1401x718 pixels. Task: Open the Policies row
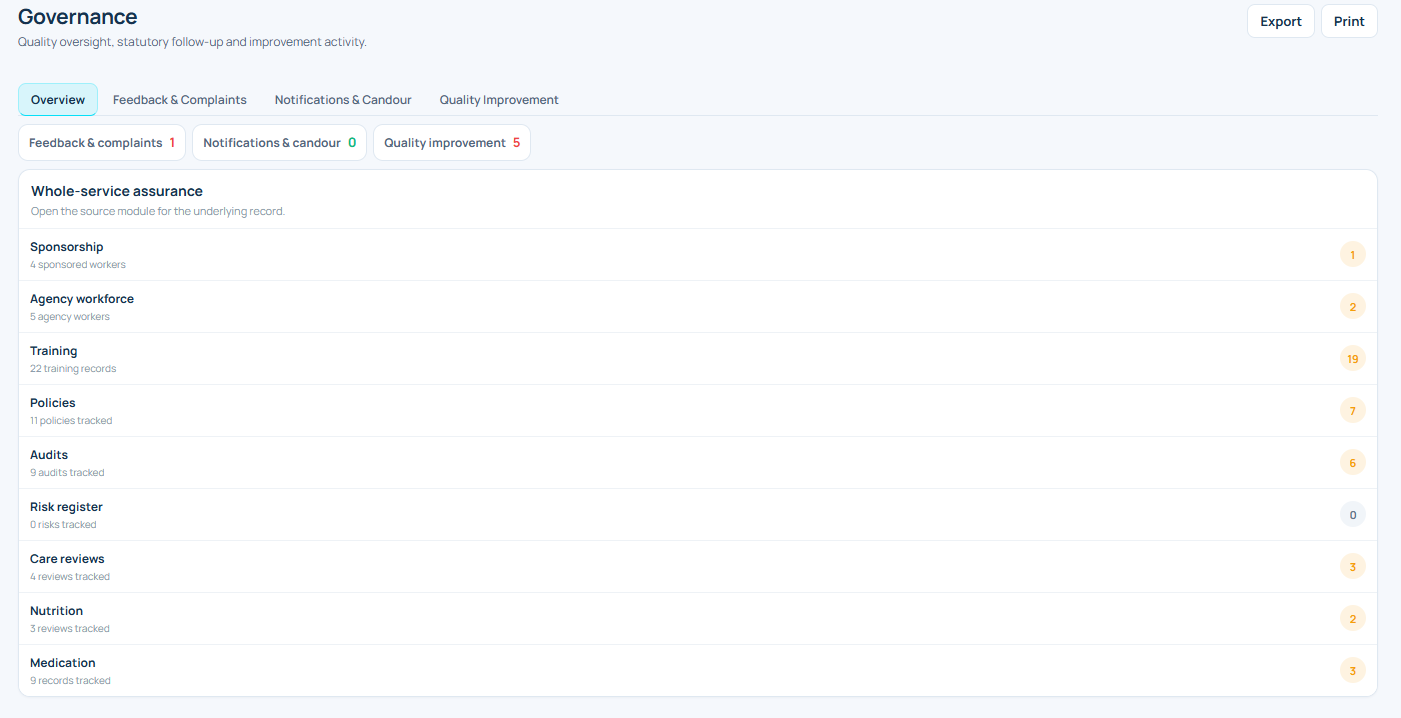(x=697, y=411)
